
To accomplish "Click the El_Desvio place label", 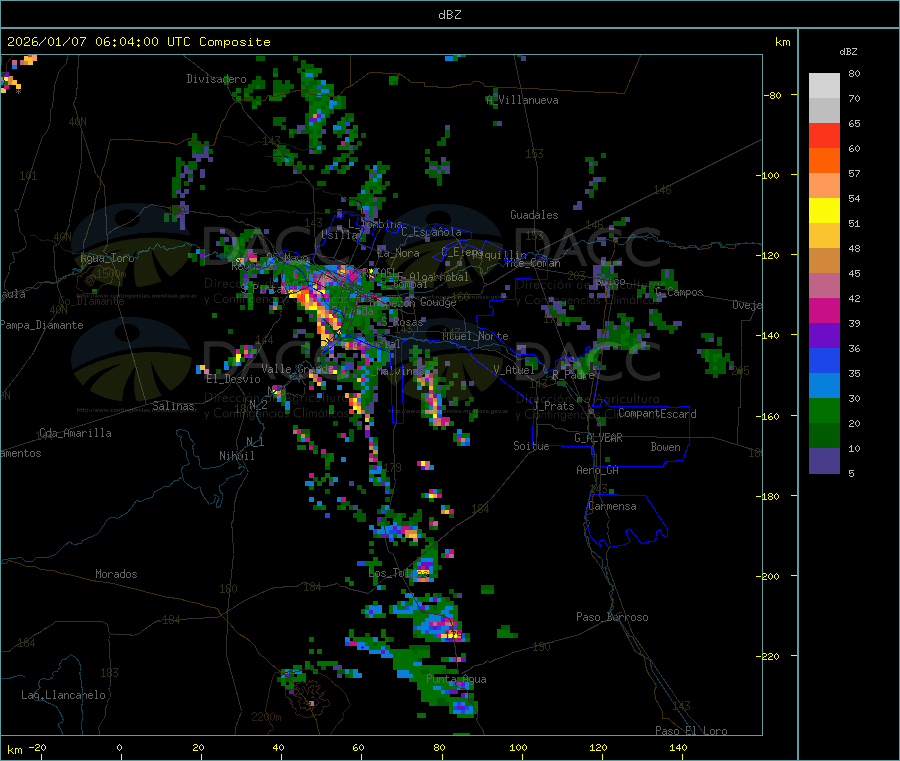I will (x=234, y=379).
